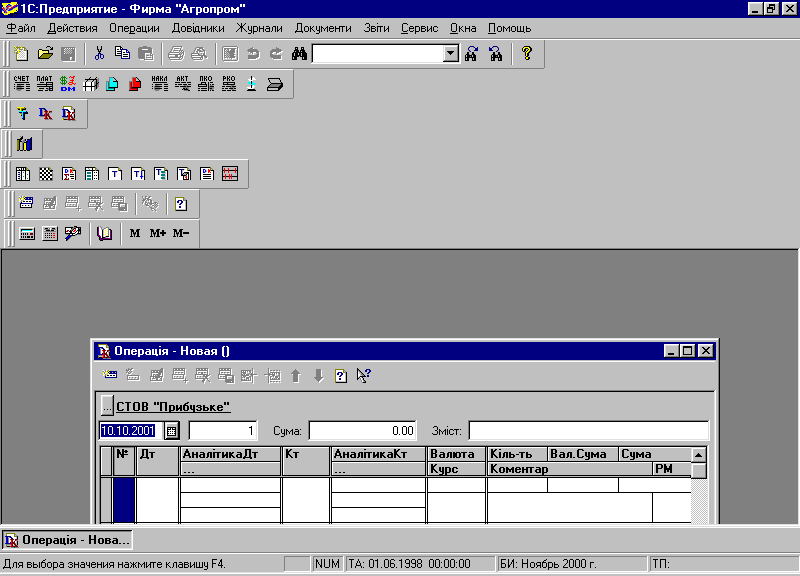Click the checkerboard report icon
Image resolution: width=800 pixels, height=576 pixels.
point(46,174)
